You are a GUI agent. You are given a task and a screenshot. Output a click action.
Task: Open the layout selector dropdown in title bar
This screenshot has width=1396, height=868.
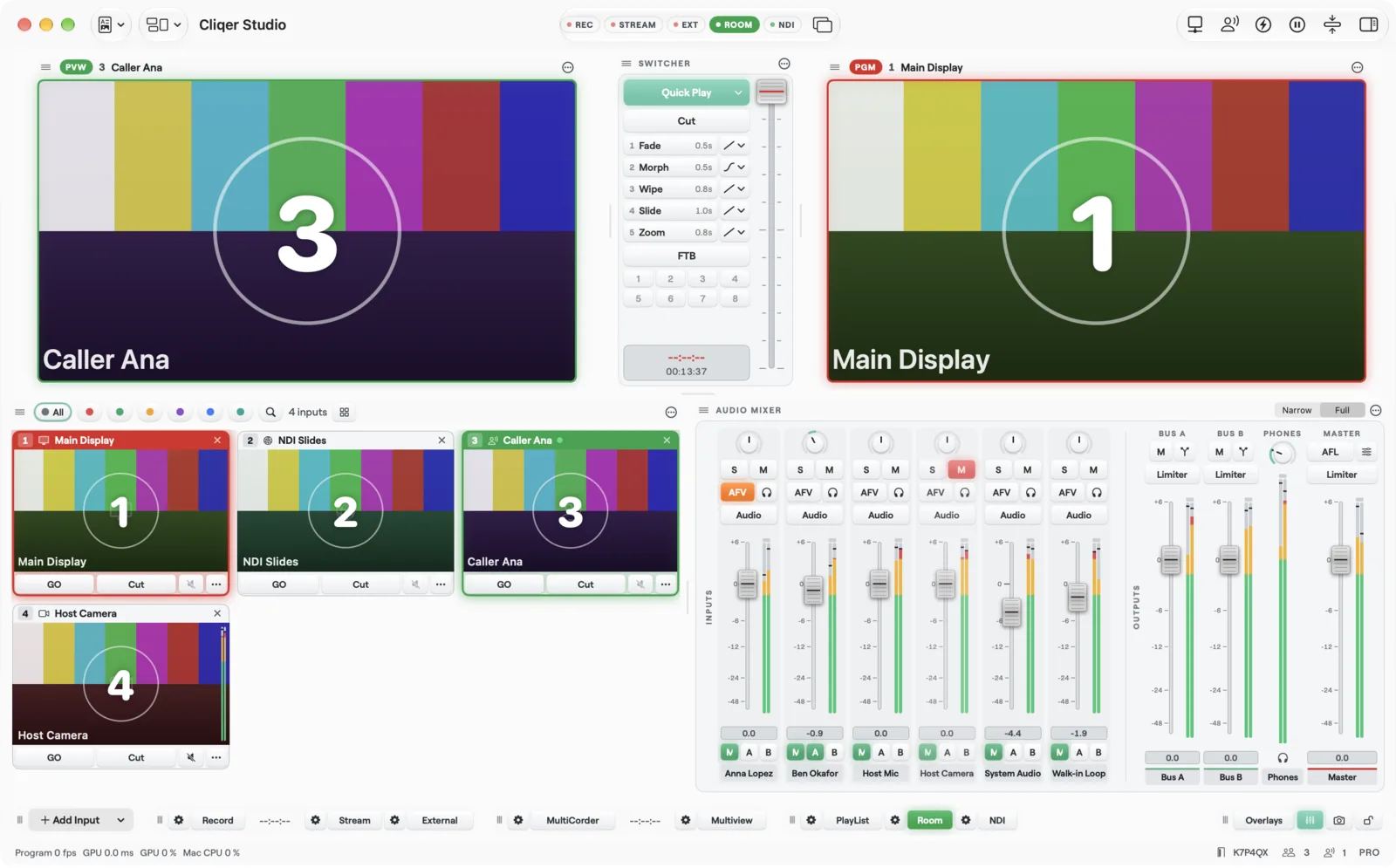[x=163, y=24]
